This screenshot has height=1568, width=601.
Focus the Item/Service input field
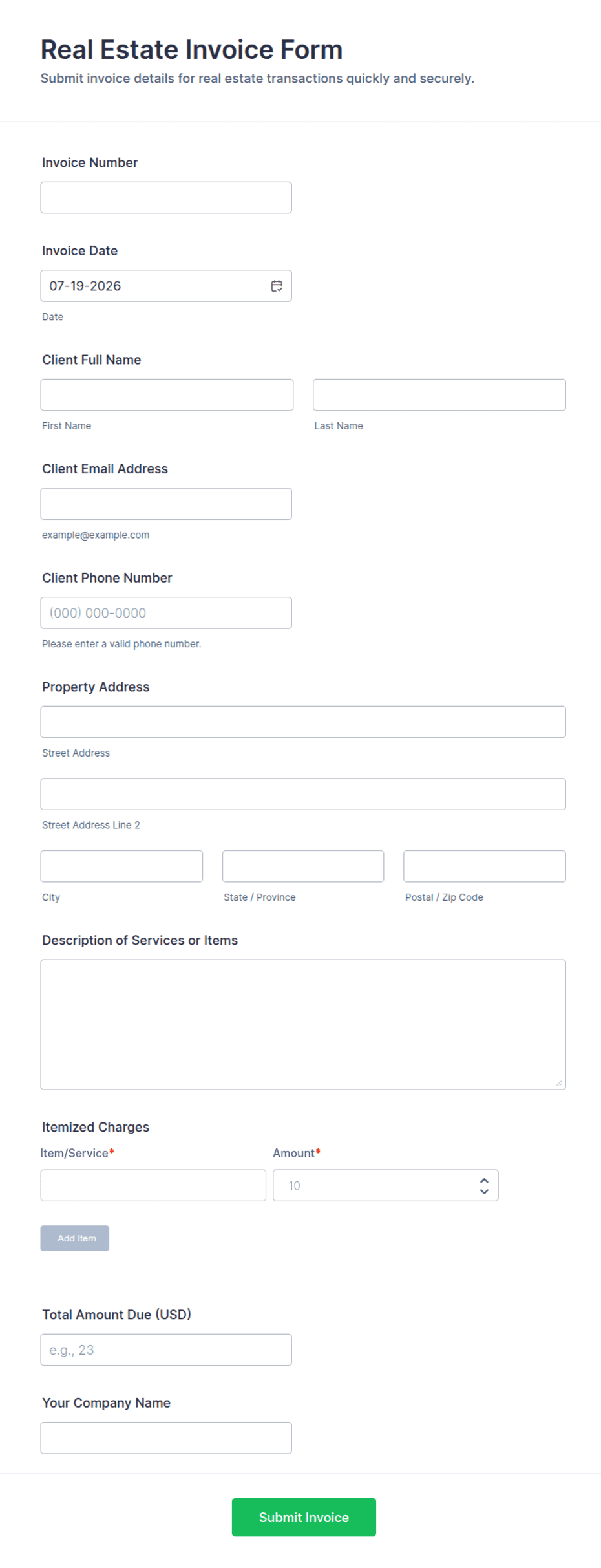tap(153, 1186)
